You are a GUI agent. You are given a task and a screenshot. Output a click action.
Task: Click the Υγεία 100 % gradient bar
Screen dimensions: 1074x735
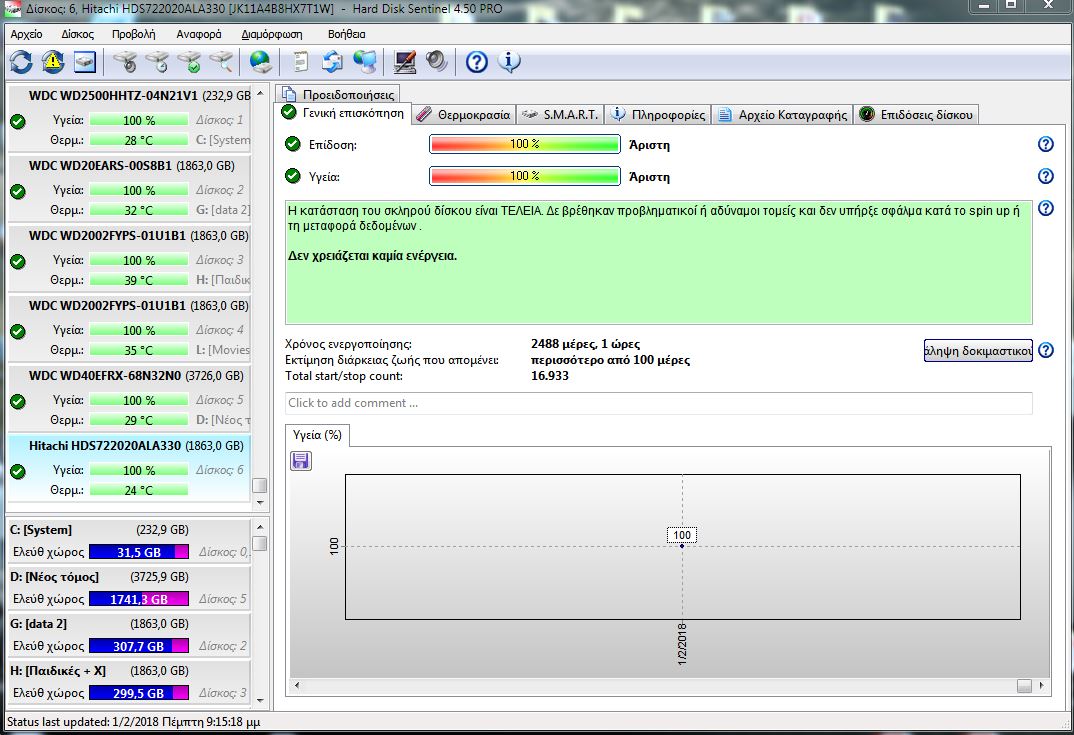525,176
